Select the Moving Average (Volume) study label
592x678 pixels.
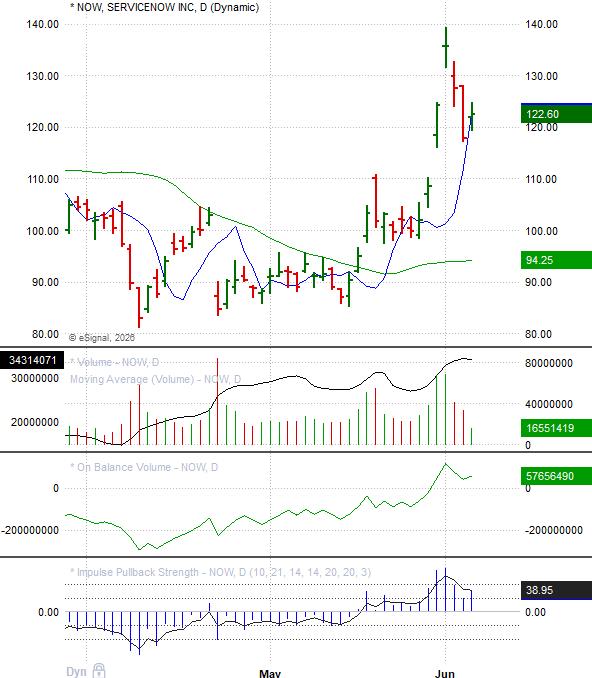point(156,379)
